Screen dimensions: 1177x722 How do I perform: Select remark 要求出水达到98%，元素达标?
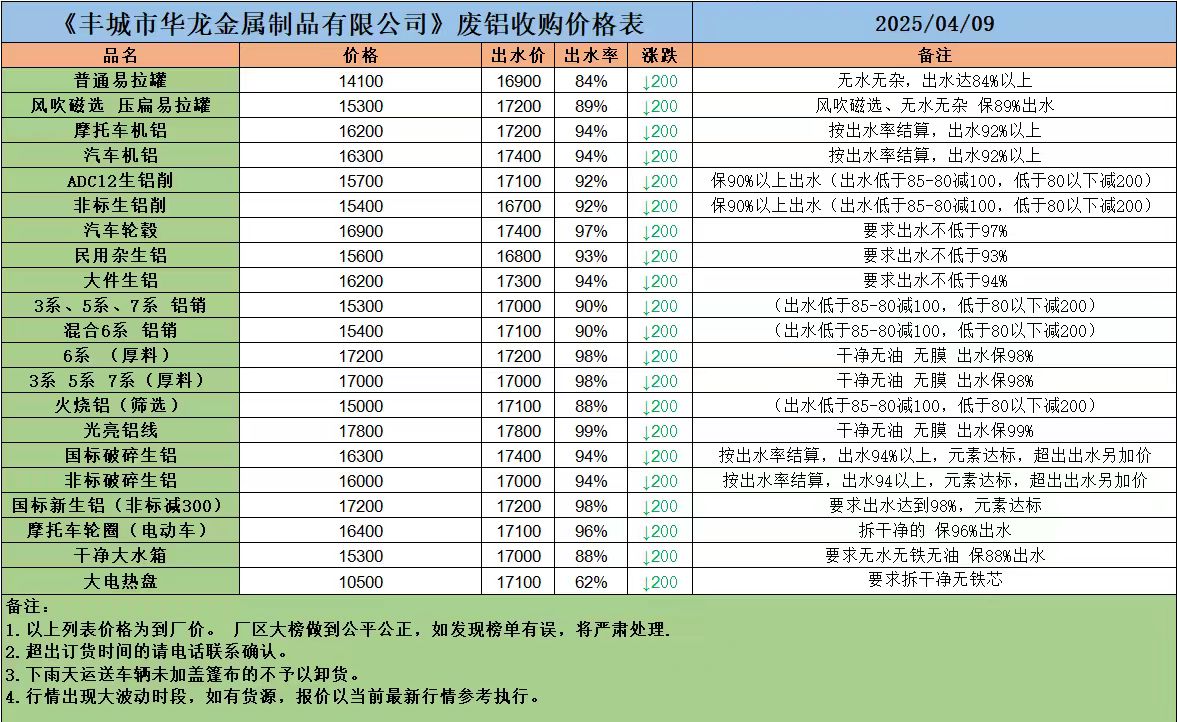tap(935, 505)
